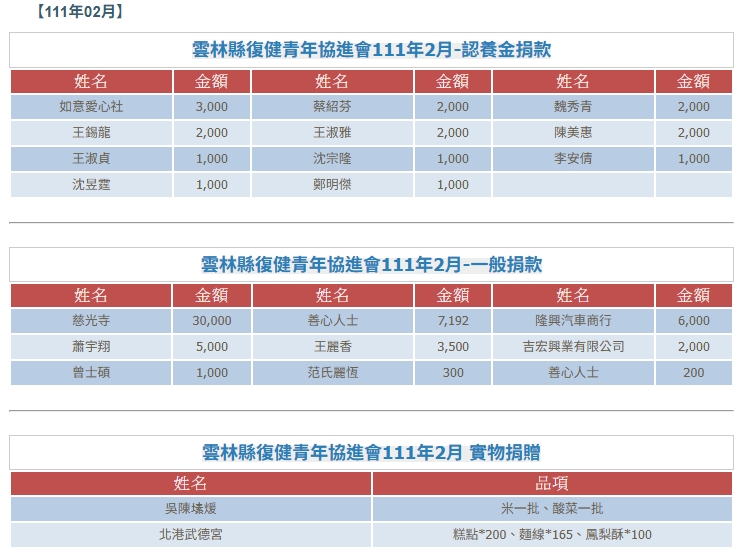Image resolution: width=740 pixels, height=556 pixels.
Task: Select donor name 王錫龍
Action: [x=91, y=133]
